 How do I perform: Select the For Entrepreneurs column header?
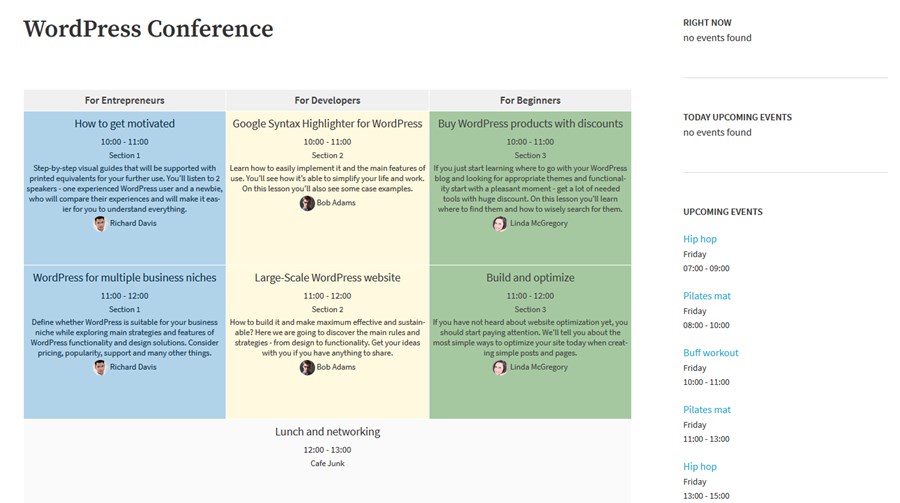[125, 100]
